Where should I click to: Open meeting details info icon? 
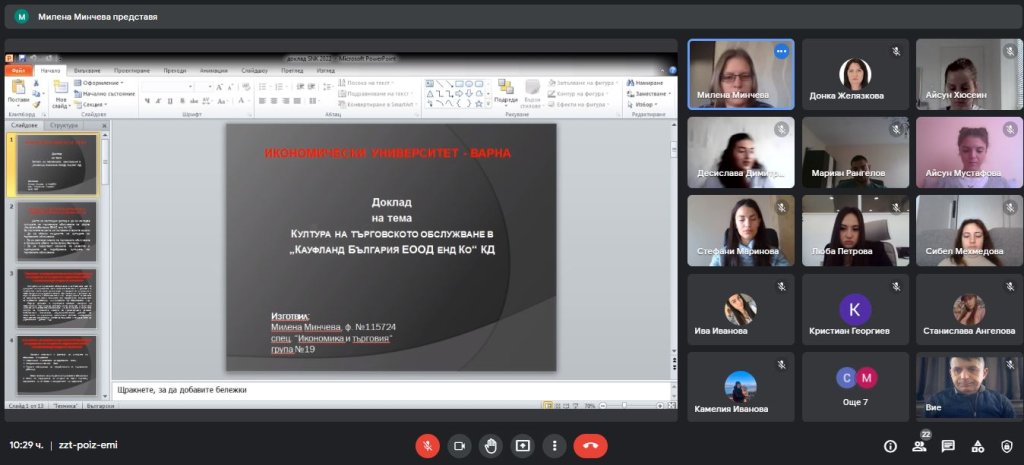point(890,446)
